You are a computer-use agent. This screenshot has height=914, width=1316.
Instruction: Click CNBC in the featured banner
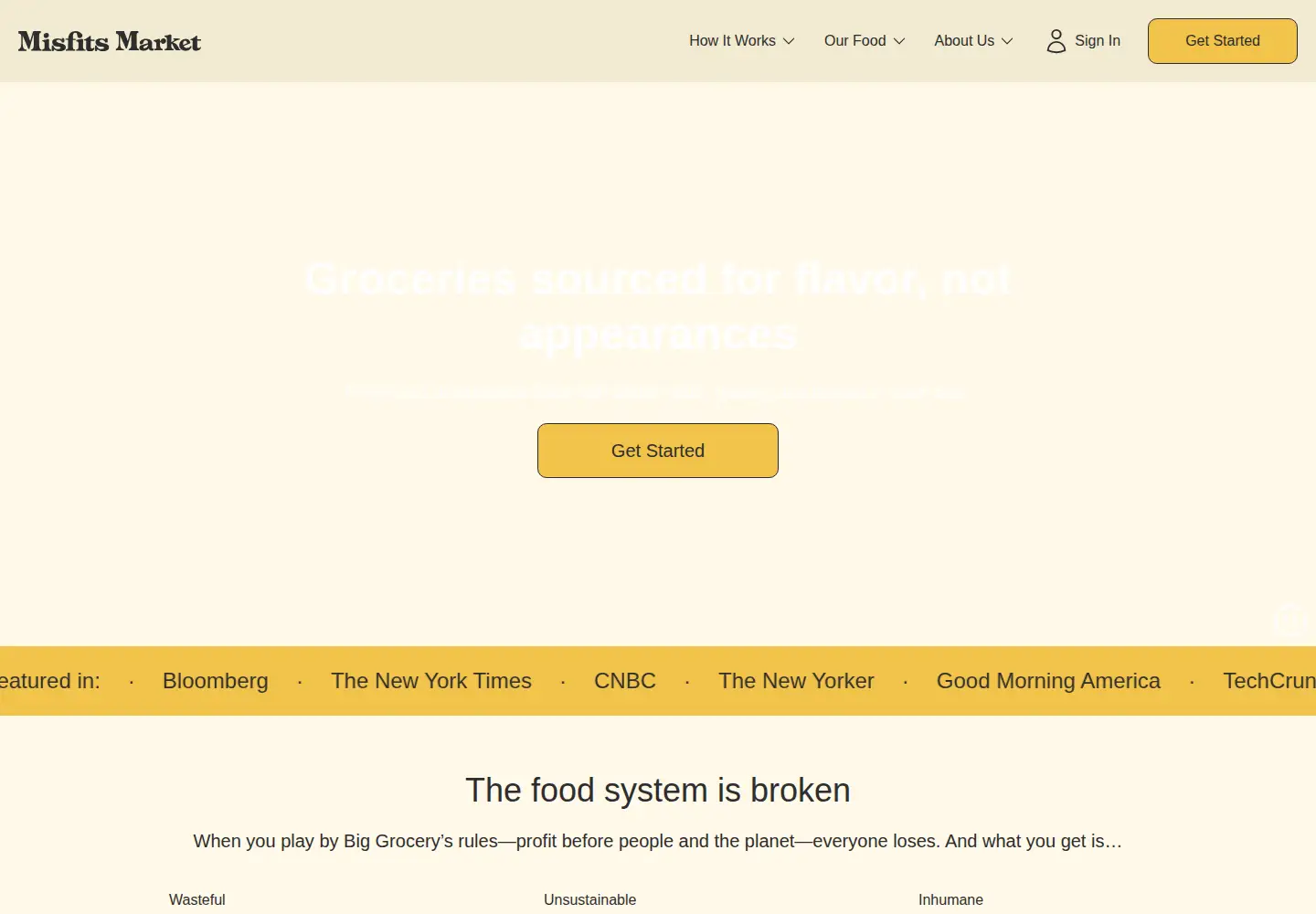pyautogui.click(x=625, y=681)
